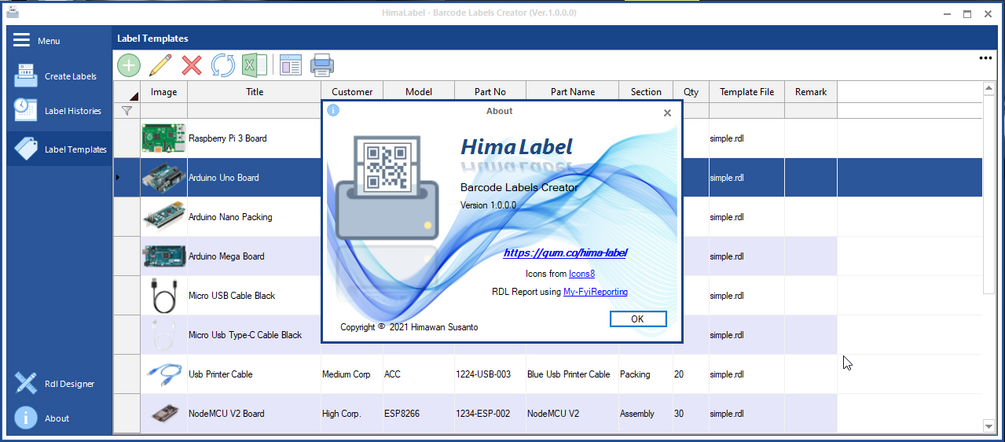This screenshot has width=1005, height=442.
Task: Click the vertical scrollbar thumb
Action: [x=989, y=194]
